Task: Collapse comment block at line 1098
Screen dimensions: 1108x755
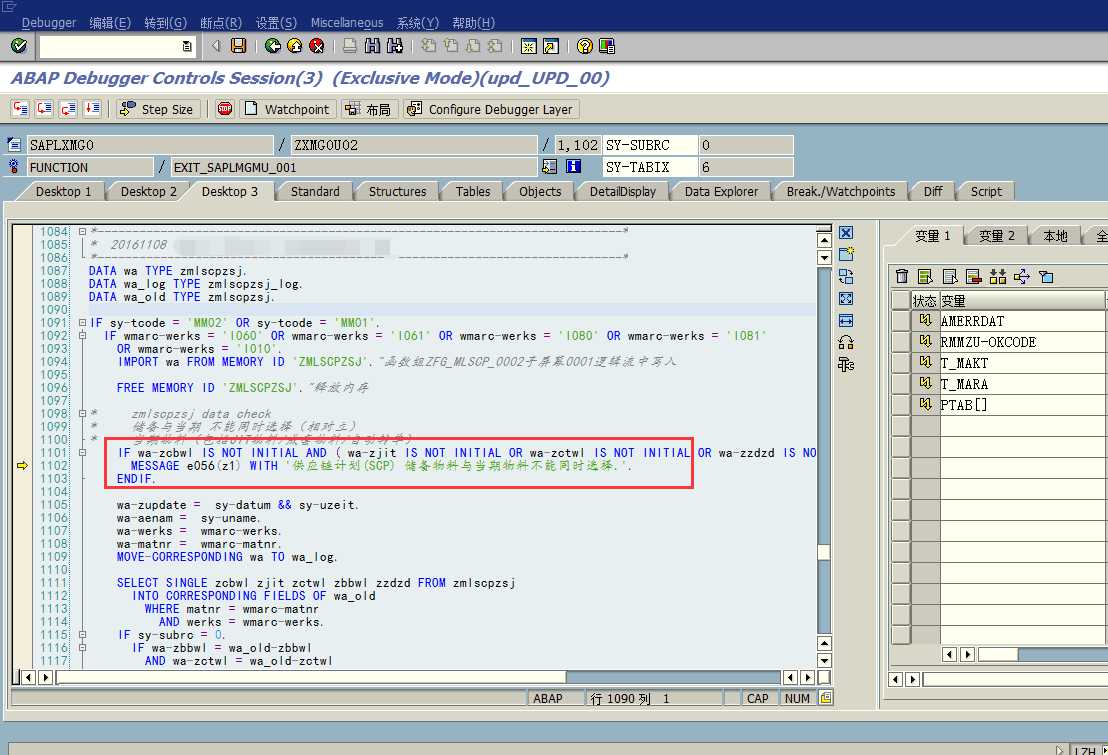Action: coord(83,414)
